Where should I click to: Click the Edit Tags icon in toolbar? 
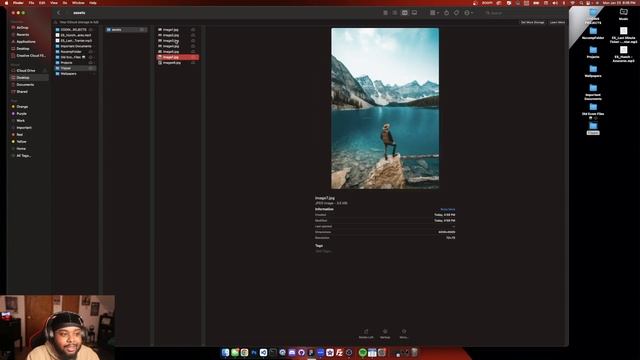pos(456,13)
